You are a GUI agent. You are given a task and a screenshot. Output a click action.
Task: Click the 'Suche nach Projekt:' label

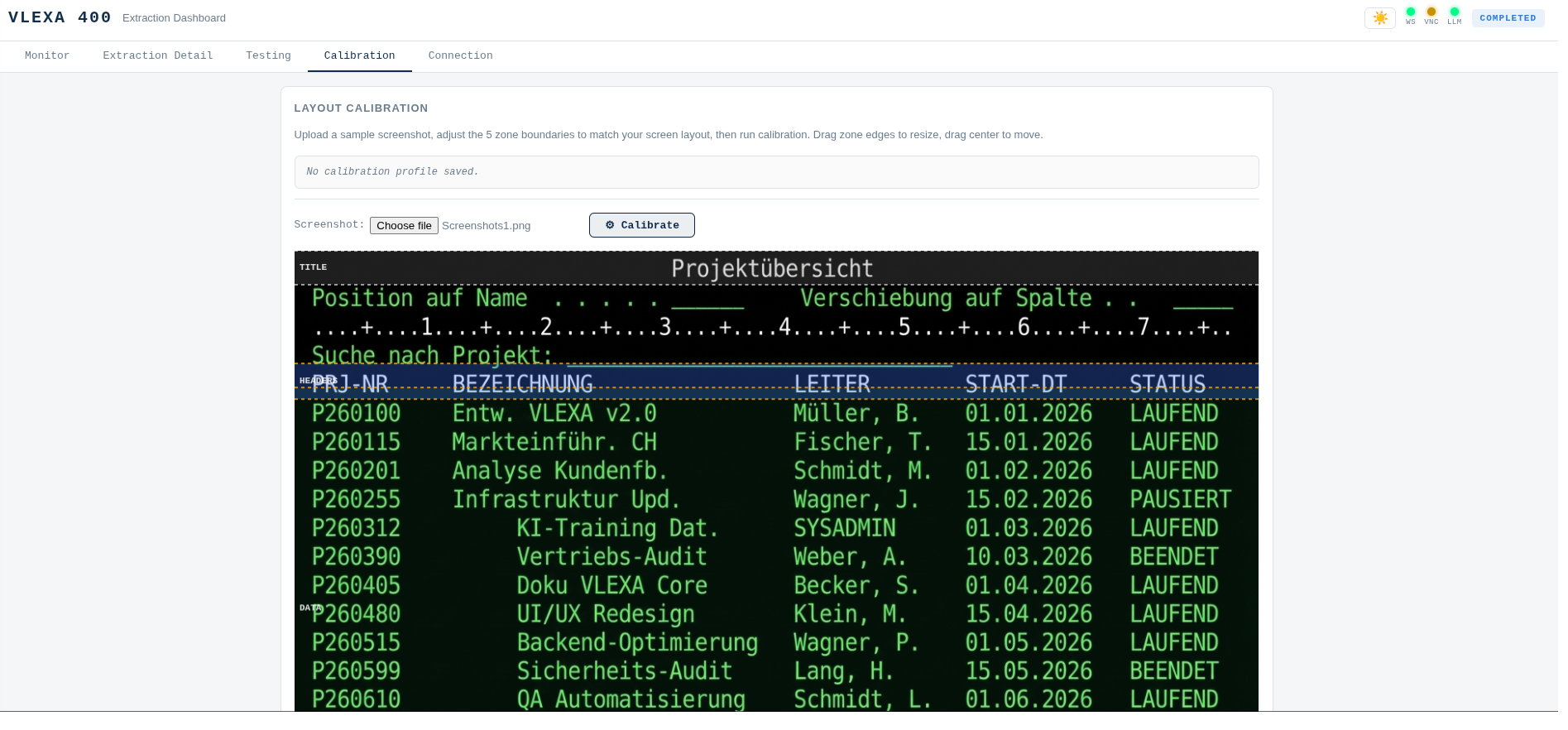coord(431,355)
